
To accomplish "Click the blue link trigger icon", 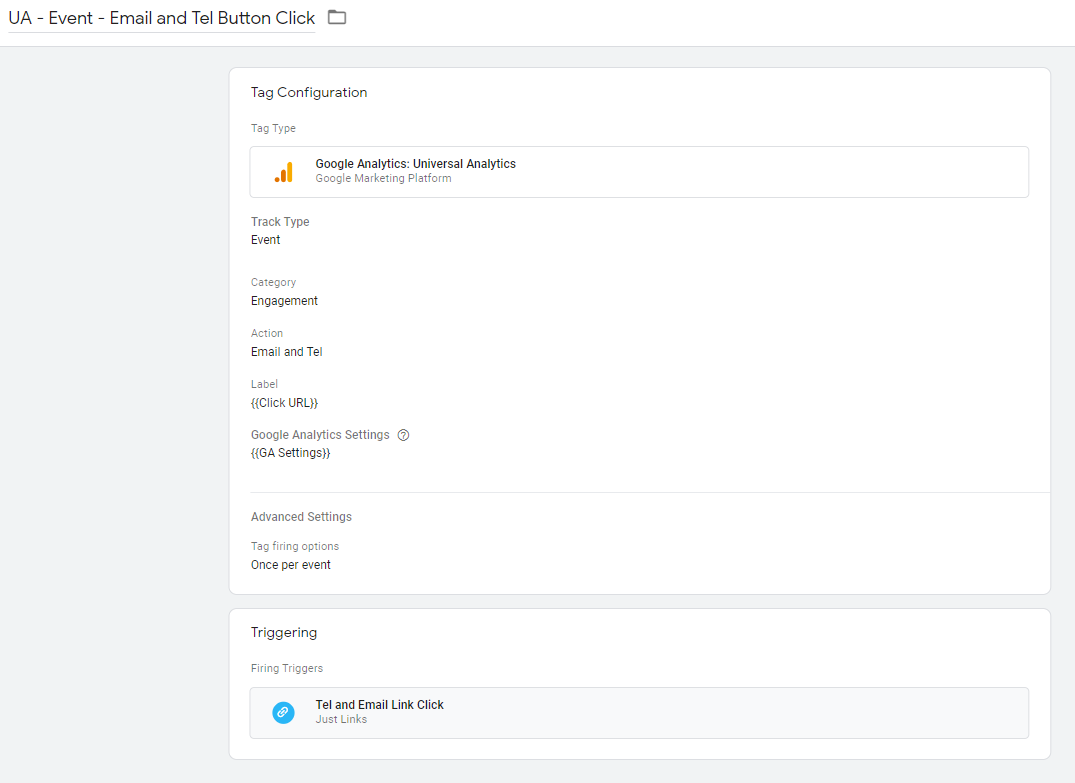I will pyautogui.click(x=284, y=712).
